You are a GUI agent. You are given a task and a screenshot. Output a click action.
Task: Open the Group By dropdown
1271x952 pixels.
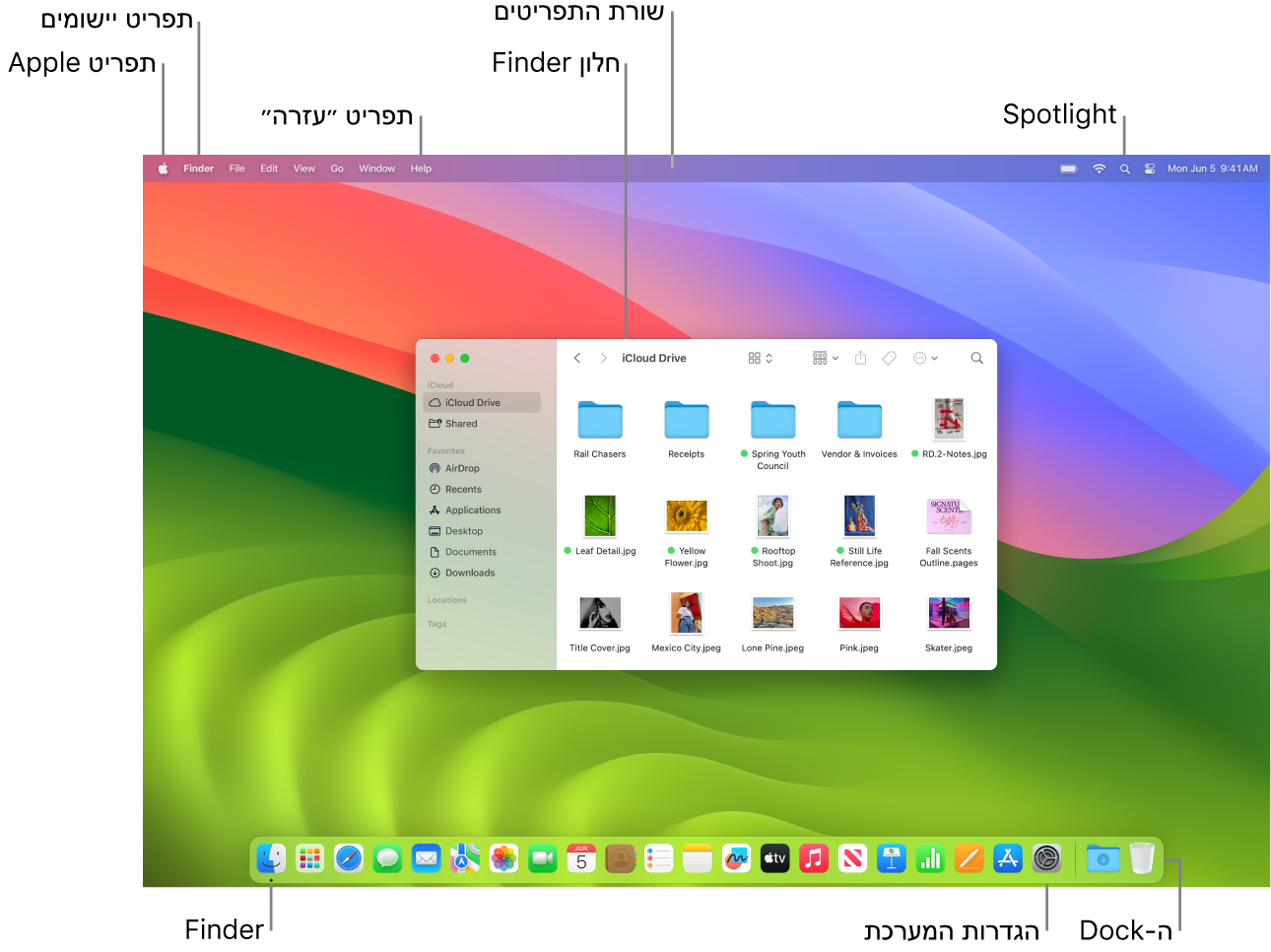[x=825, y=358]
